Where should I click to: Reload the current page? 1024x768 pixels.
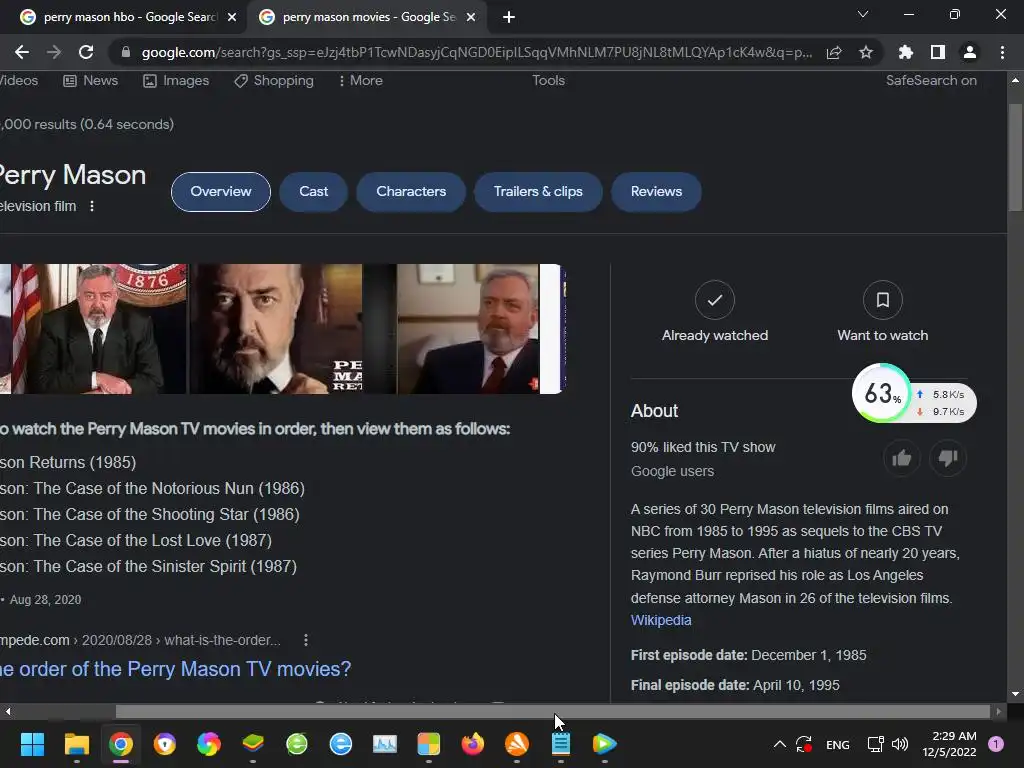86,52
